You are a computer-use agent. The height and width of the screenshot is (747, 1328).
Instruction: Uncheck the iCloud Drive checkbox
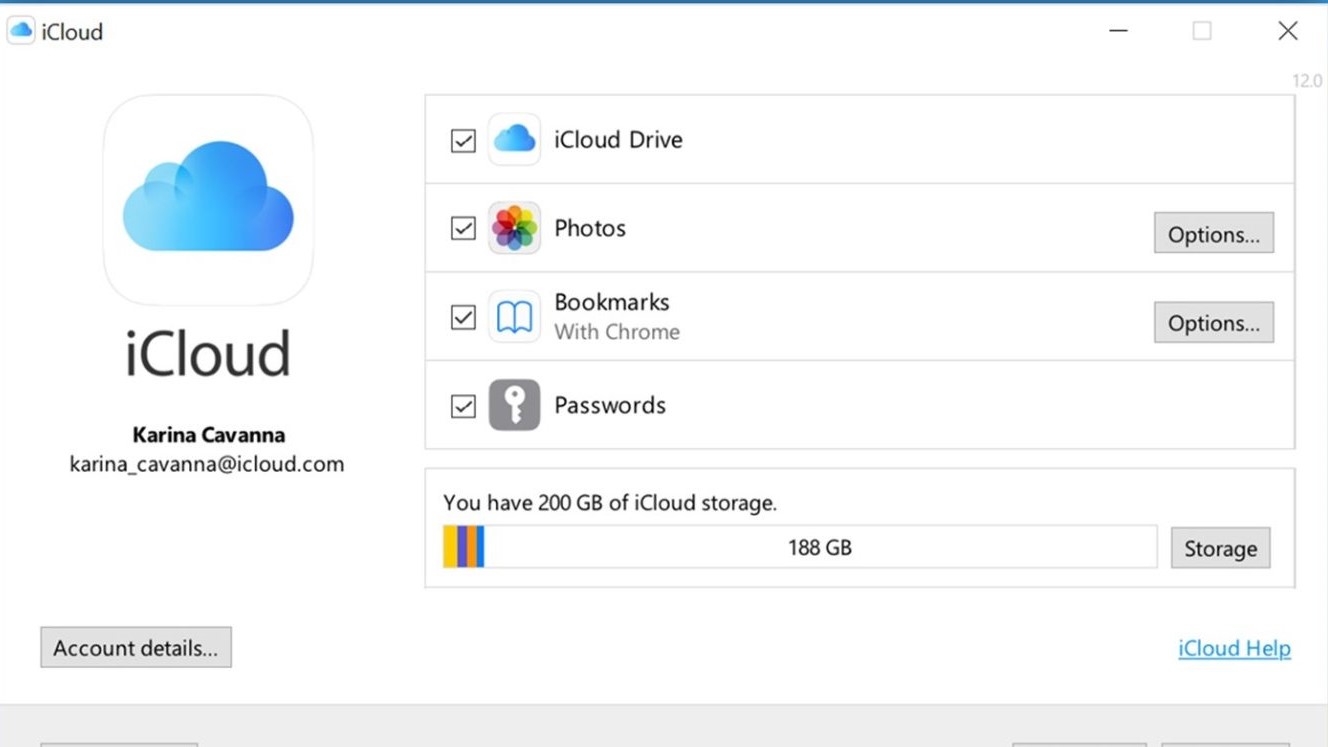click(463, 140)
